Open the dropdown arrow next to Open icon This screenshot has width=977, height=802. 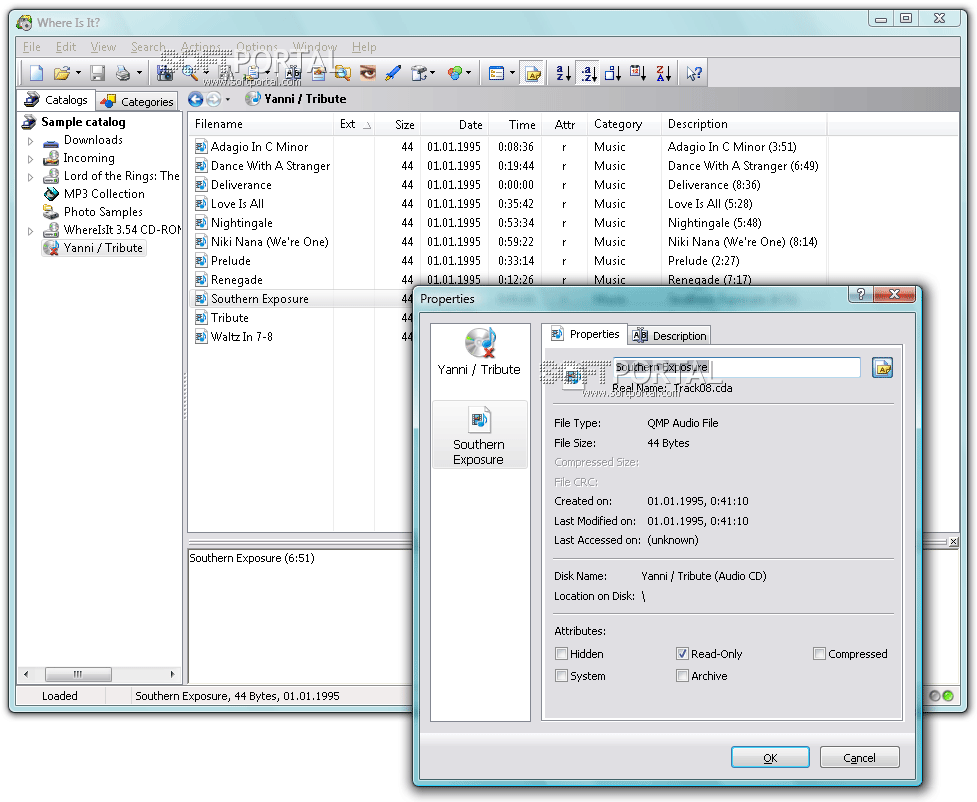[78, 74]
